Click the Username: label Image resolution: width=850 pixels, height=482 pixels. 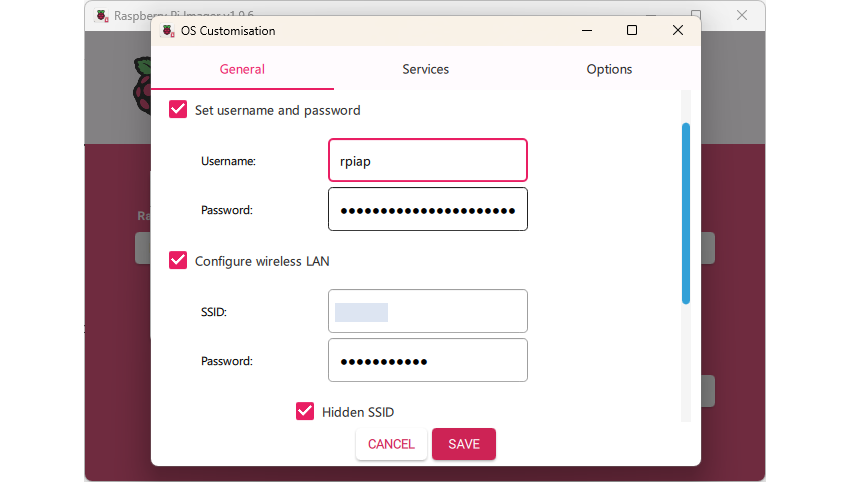228,161
